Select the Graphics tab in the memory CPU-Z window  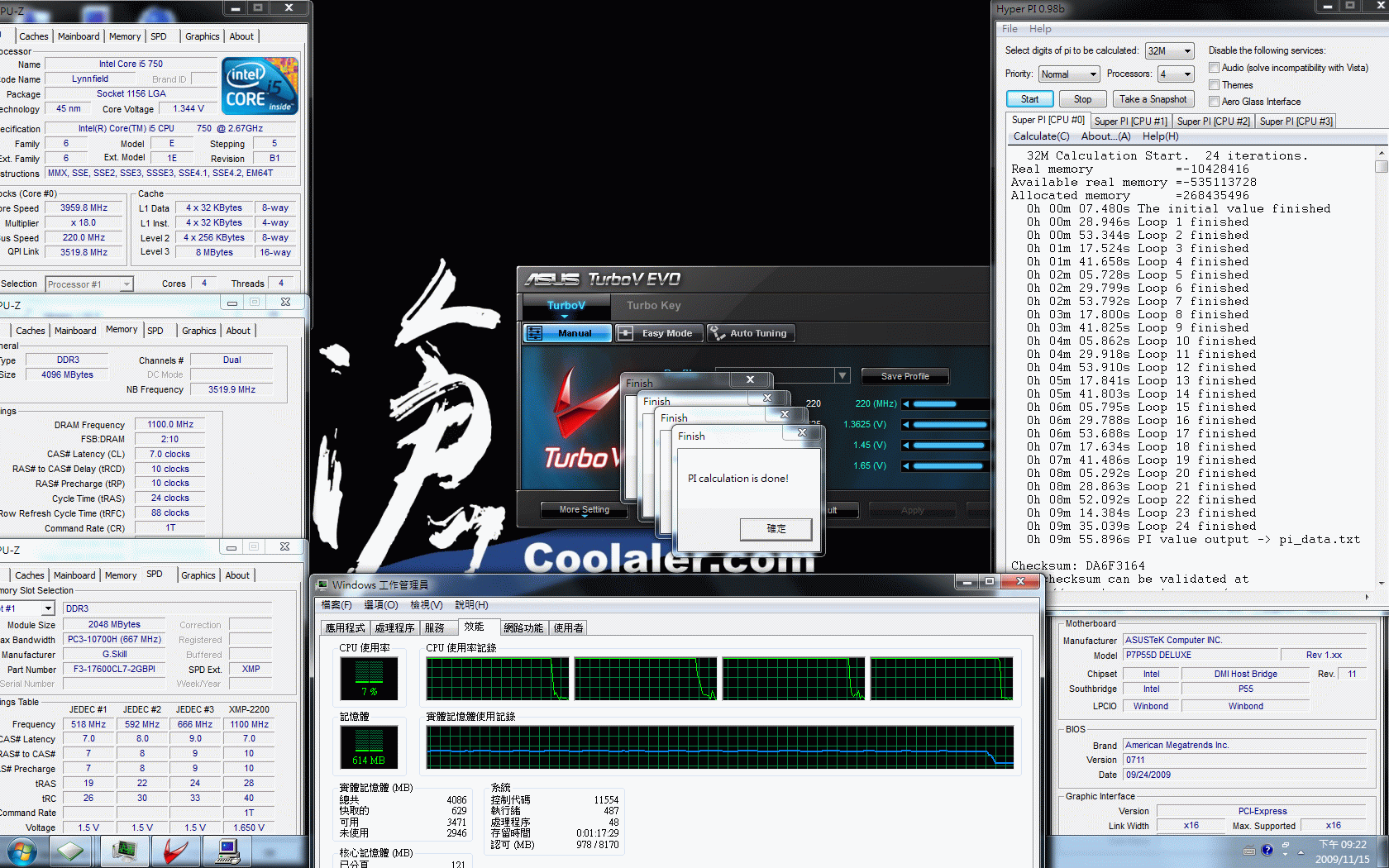coord(199,331)
